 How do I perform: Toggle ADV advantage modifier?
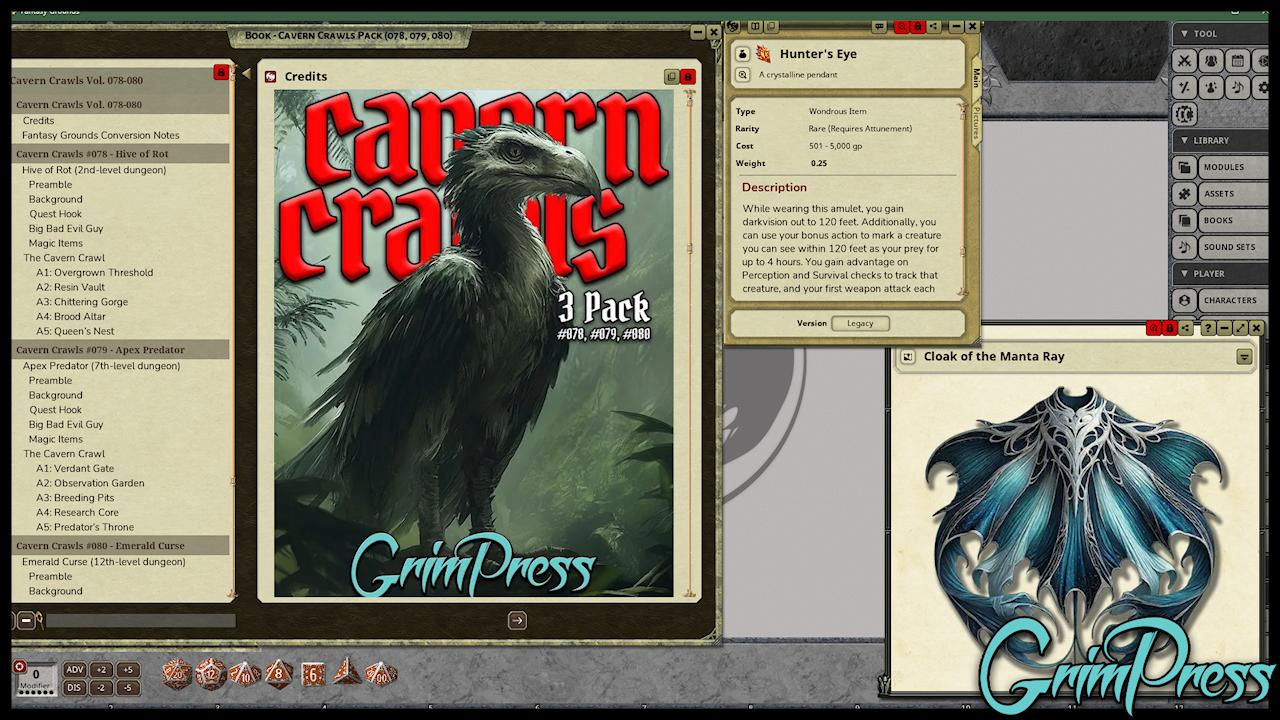75,670
